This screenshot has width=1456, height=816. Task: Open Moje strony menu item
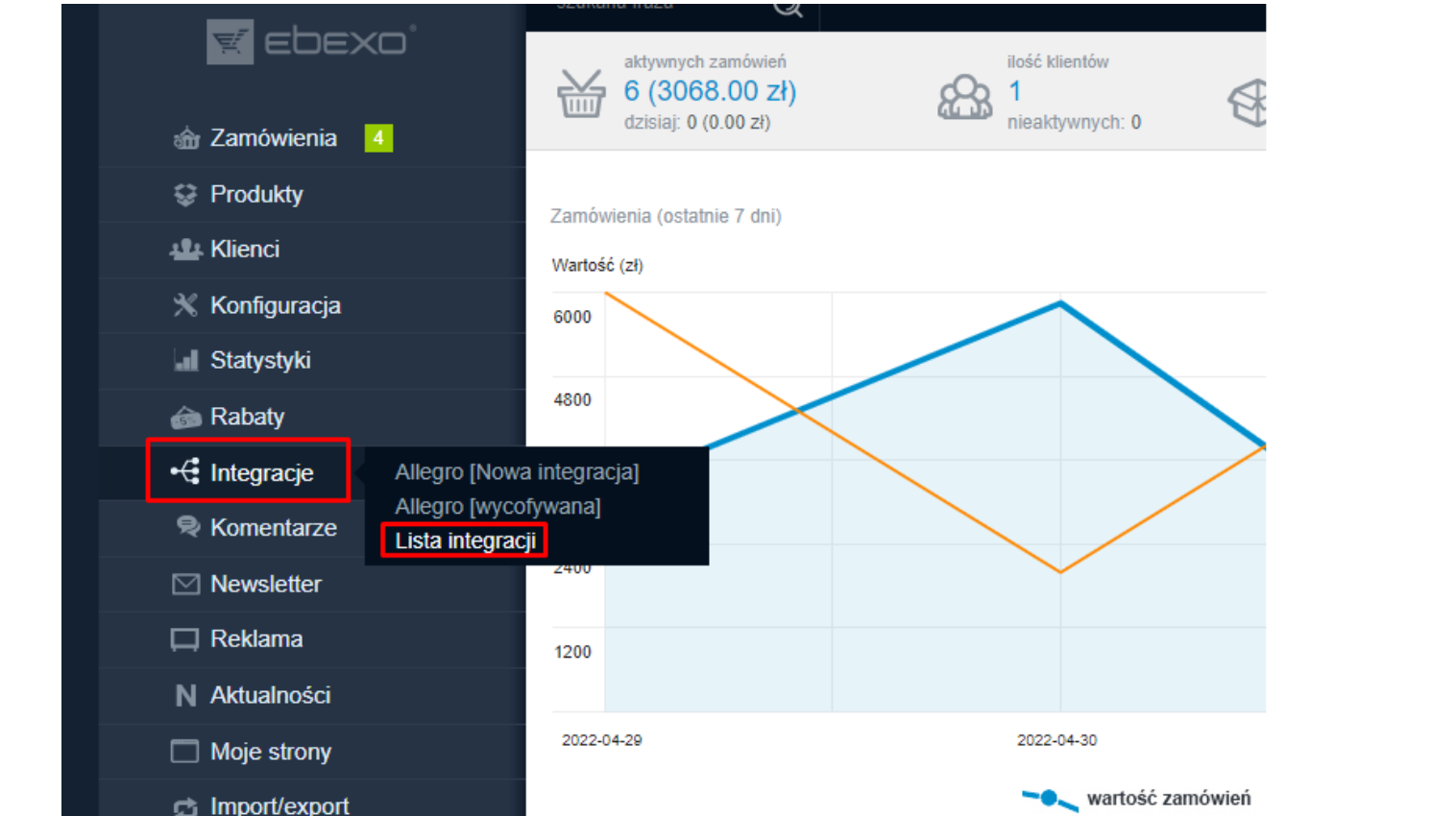coord(271,752)
